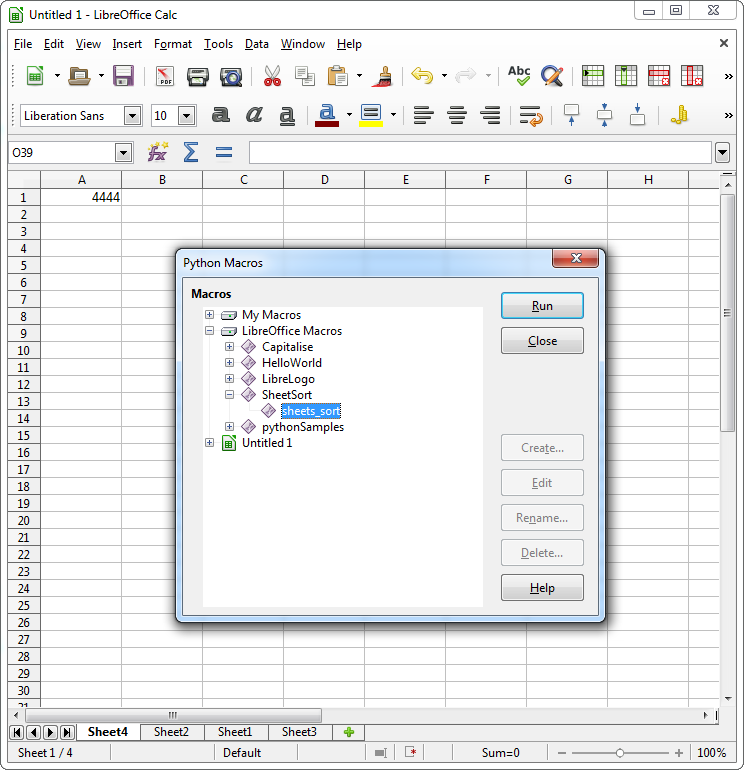744x770 pixels.
Task: Click the Print icon in toolbar
Action: coord(198,76)
